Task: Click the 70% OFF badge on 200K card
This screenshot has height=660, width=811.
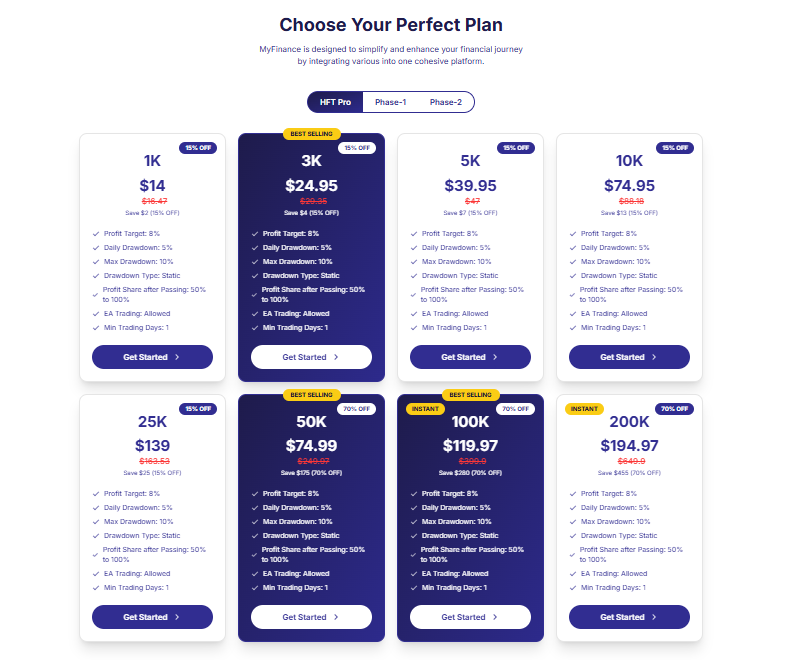Action: click(674, 409)
